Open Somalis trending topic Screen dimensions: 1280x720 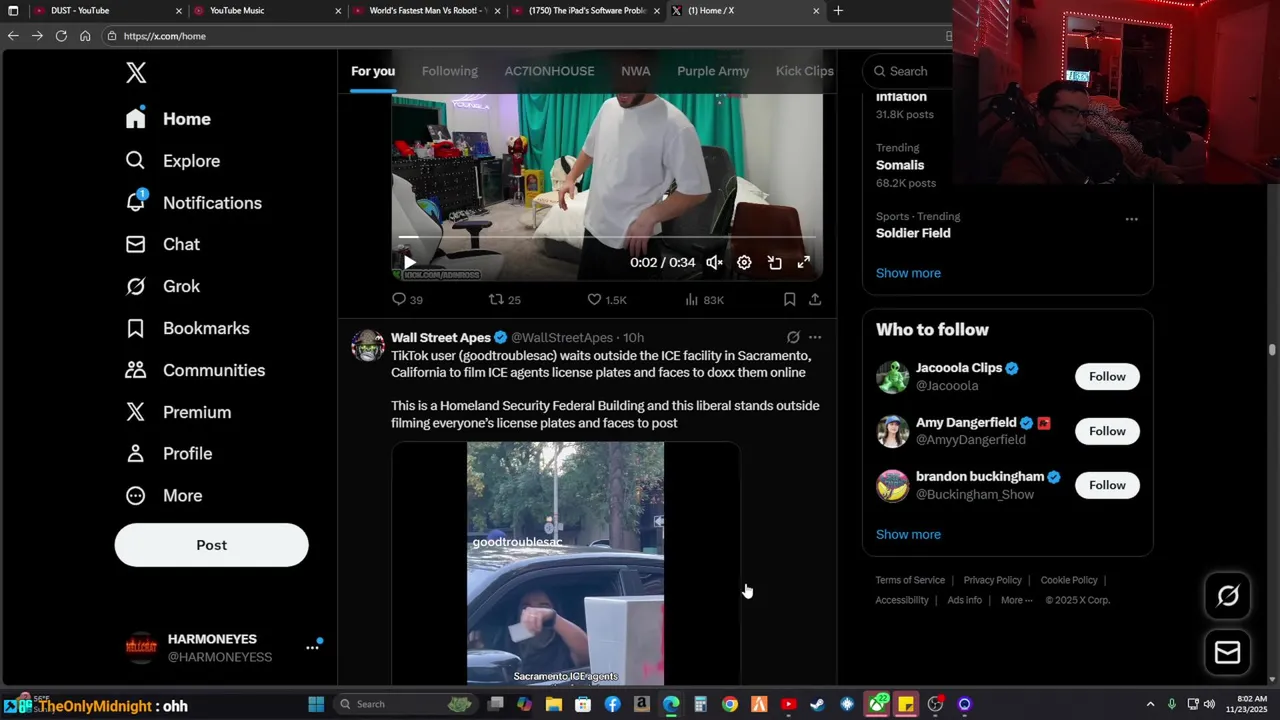[x=900, y=165]
